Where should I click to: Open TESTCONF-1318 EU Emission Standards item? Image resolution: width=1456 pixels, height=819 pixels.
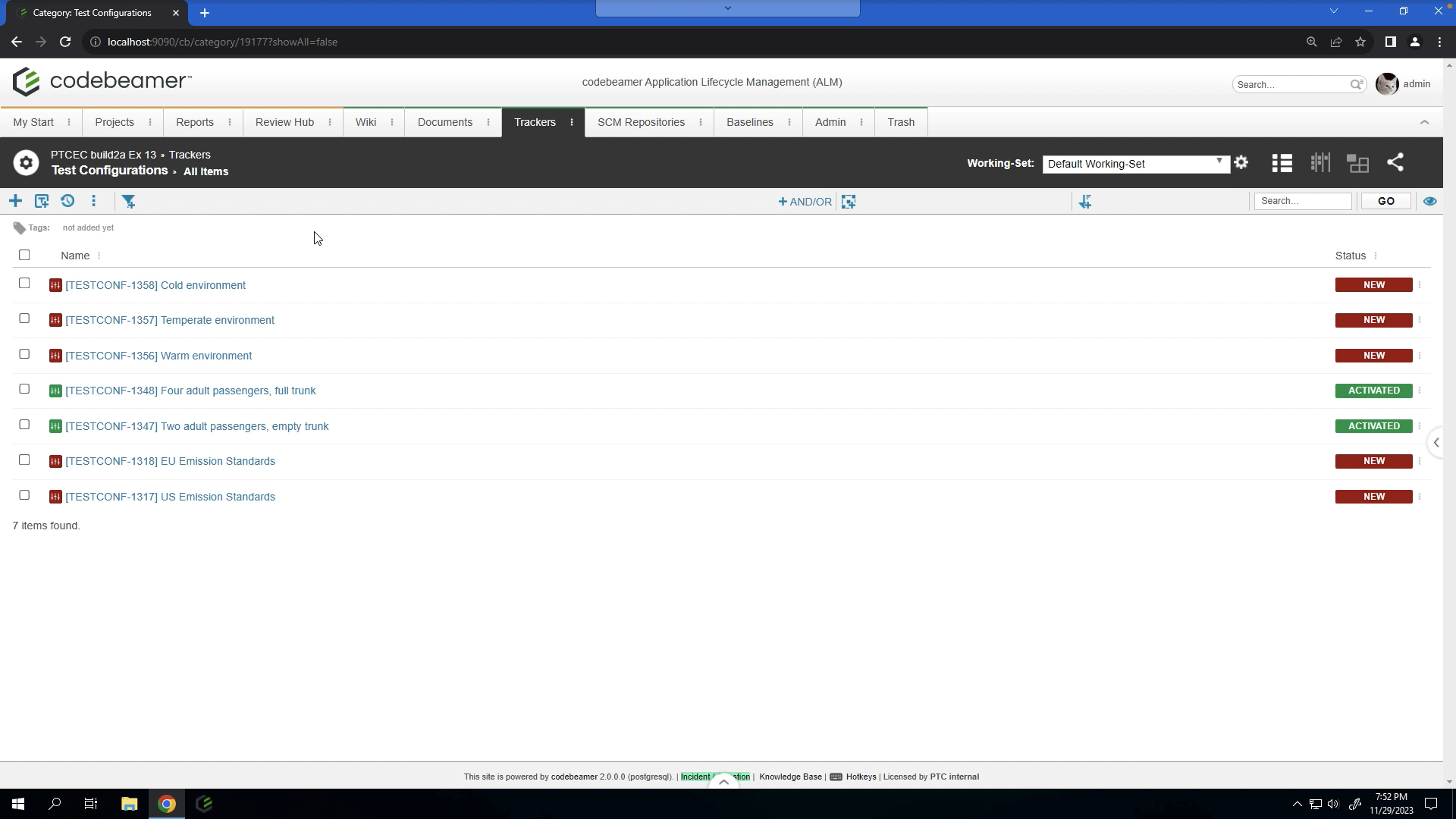click(x=171, y=461)
